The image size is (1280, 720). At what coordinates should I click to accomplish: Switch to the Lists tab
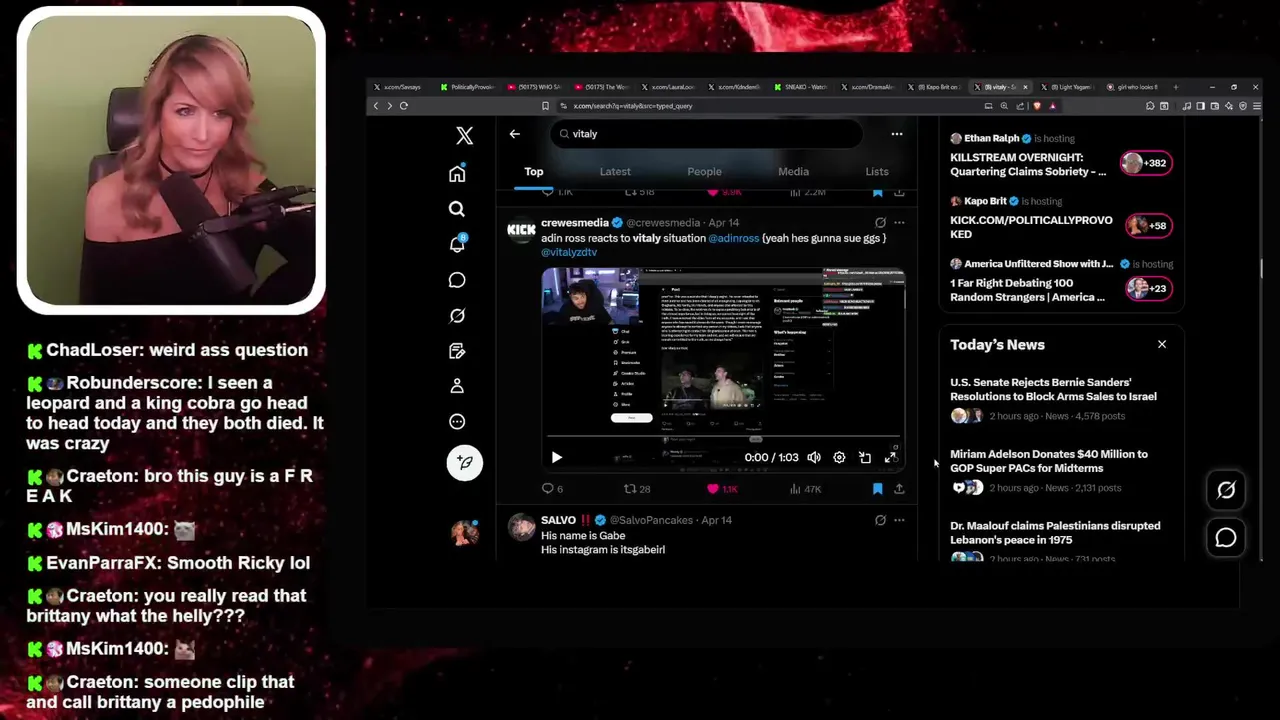877,172
